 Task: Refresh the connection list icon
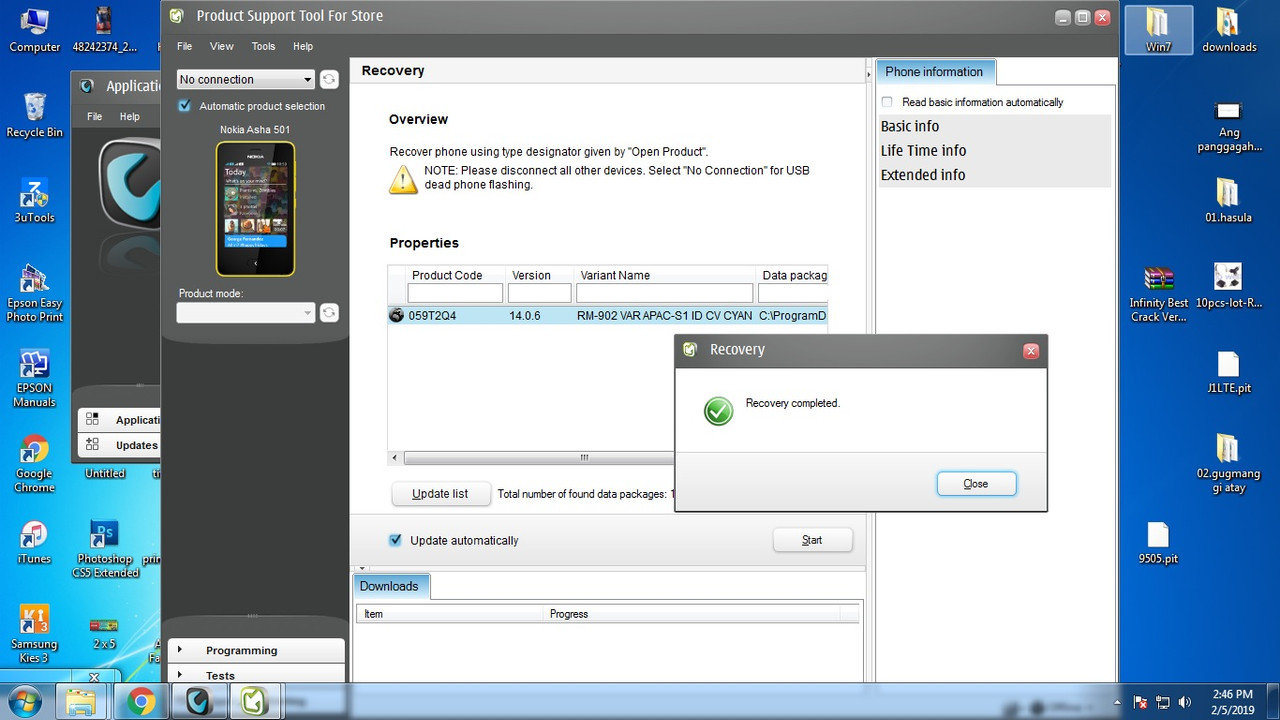click(329, 79)
